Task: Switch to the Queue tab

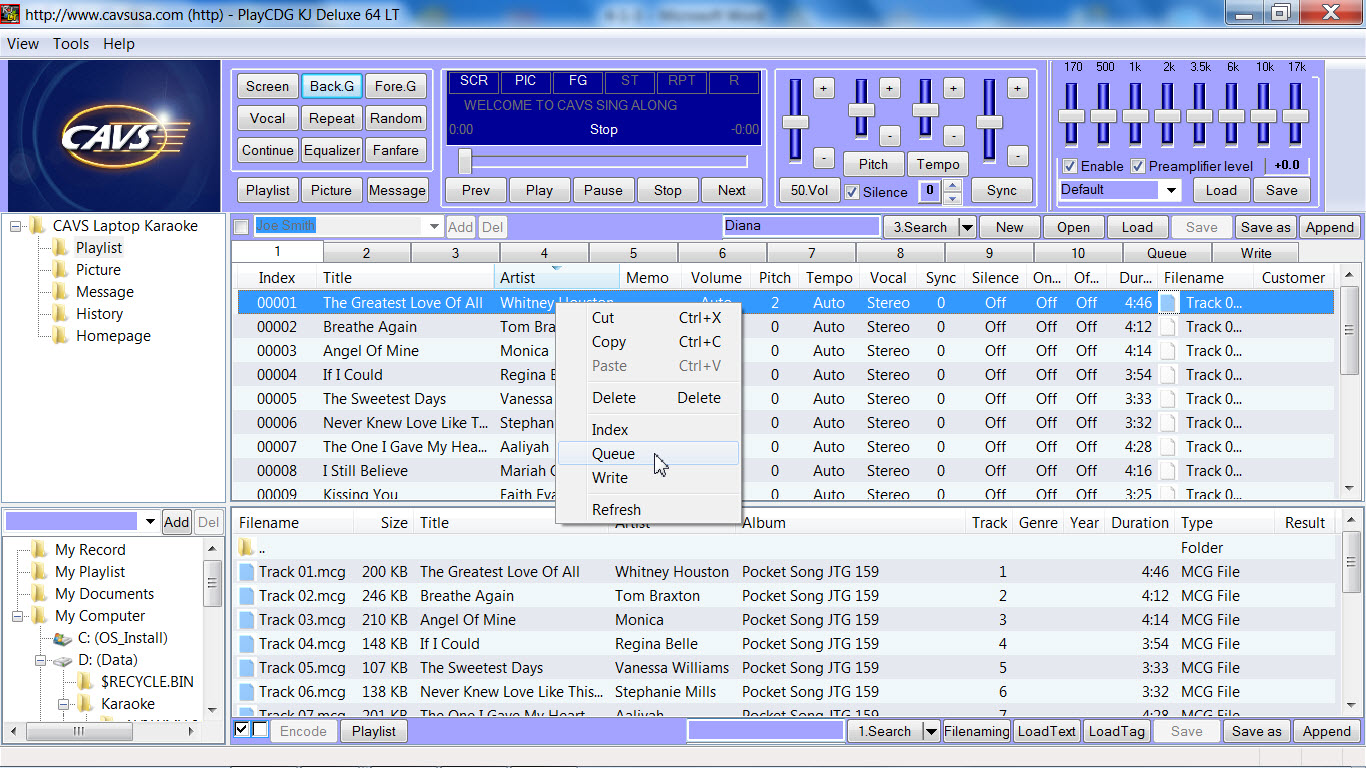Action: click(x=1167, y=253)
